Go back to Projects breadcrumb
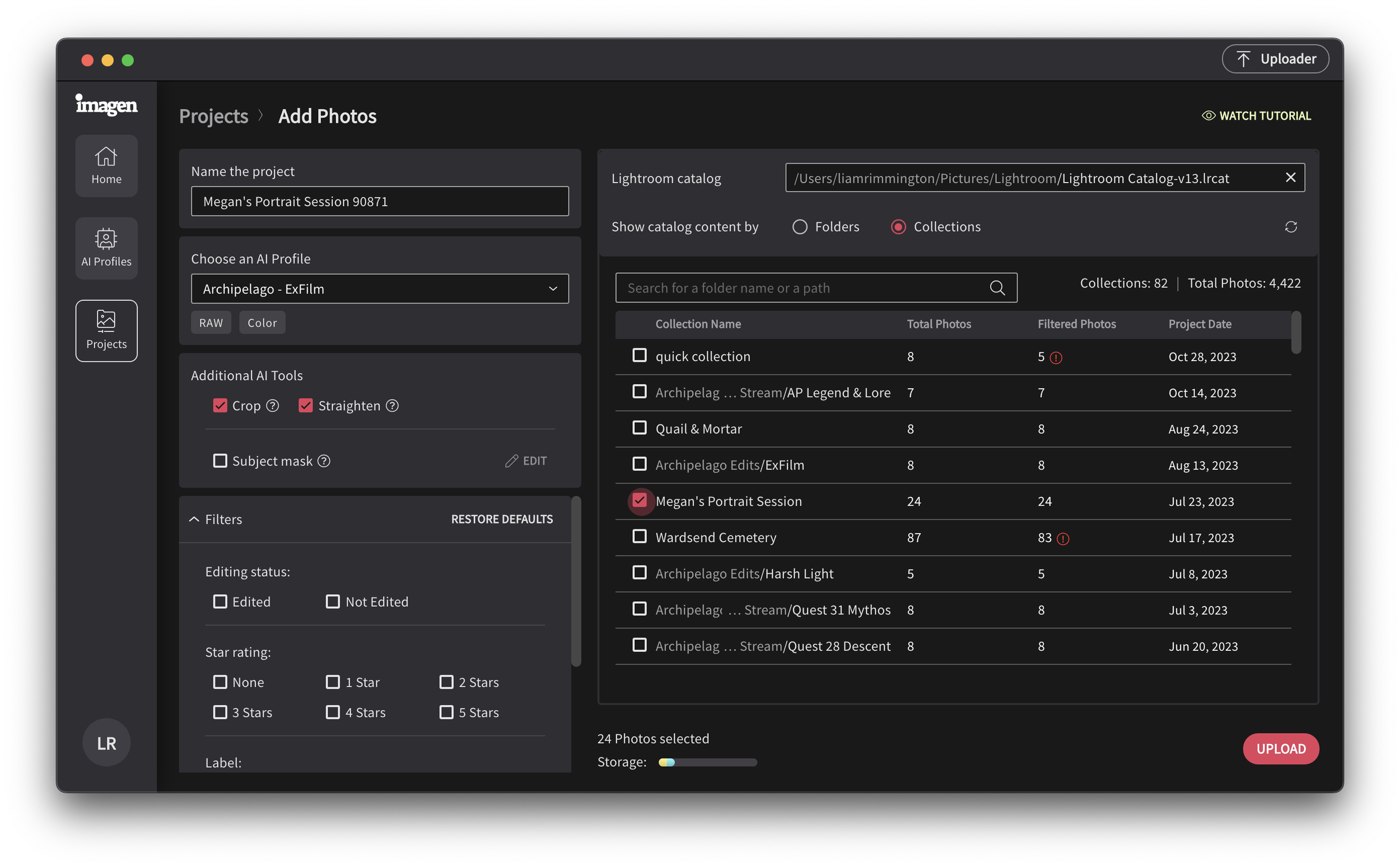The height and width of the screenshot is (867, 1400). pos(214,116)
